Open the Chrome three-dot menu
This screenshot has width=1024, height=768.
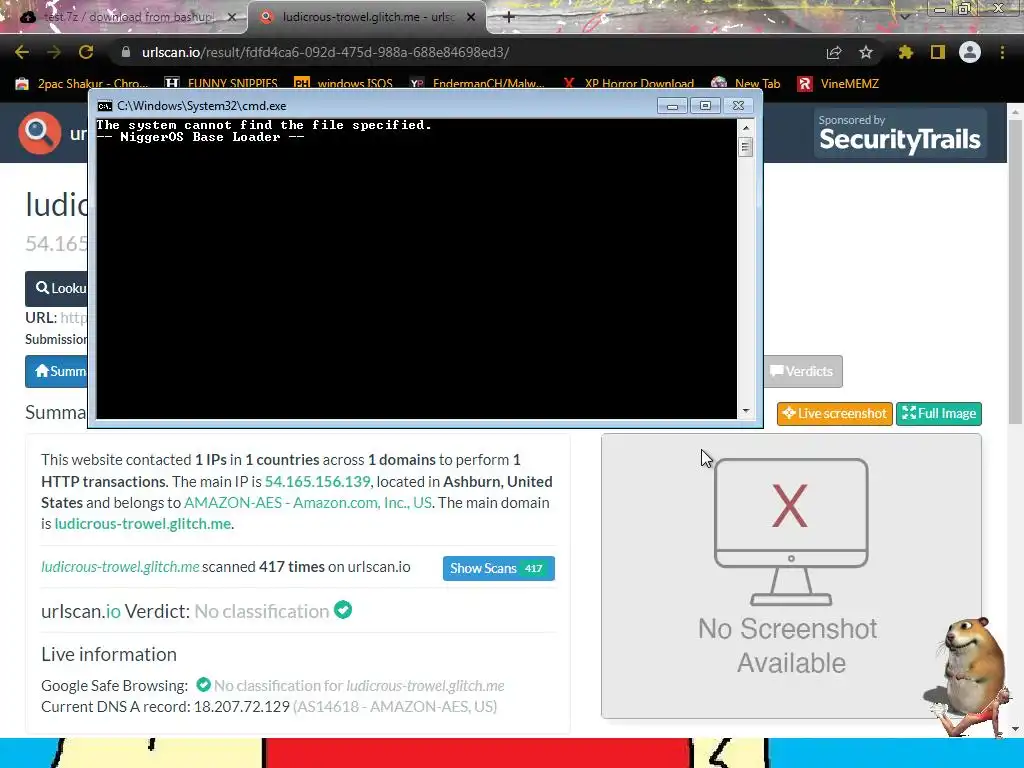1002,52
